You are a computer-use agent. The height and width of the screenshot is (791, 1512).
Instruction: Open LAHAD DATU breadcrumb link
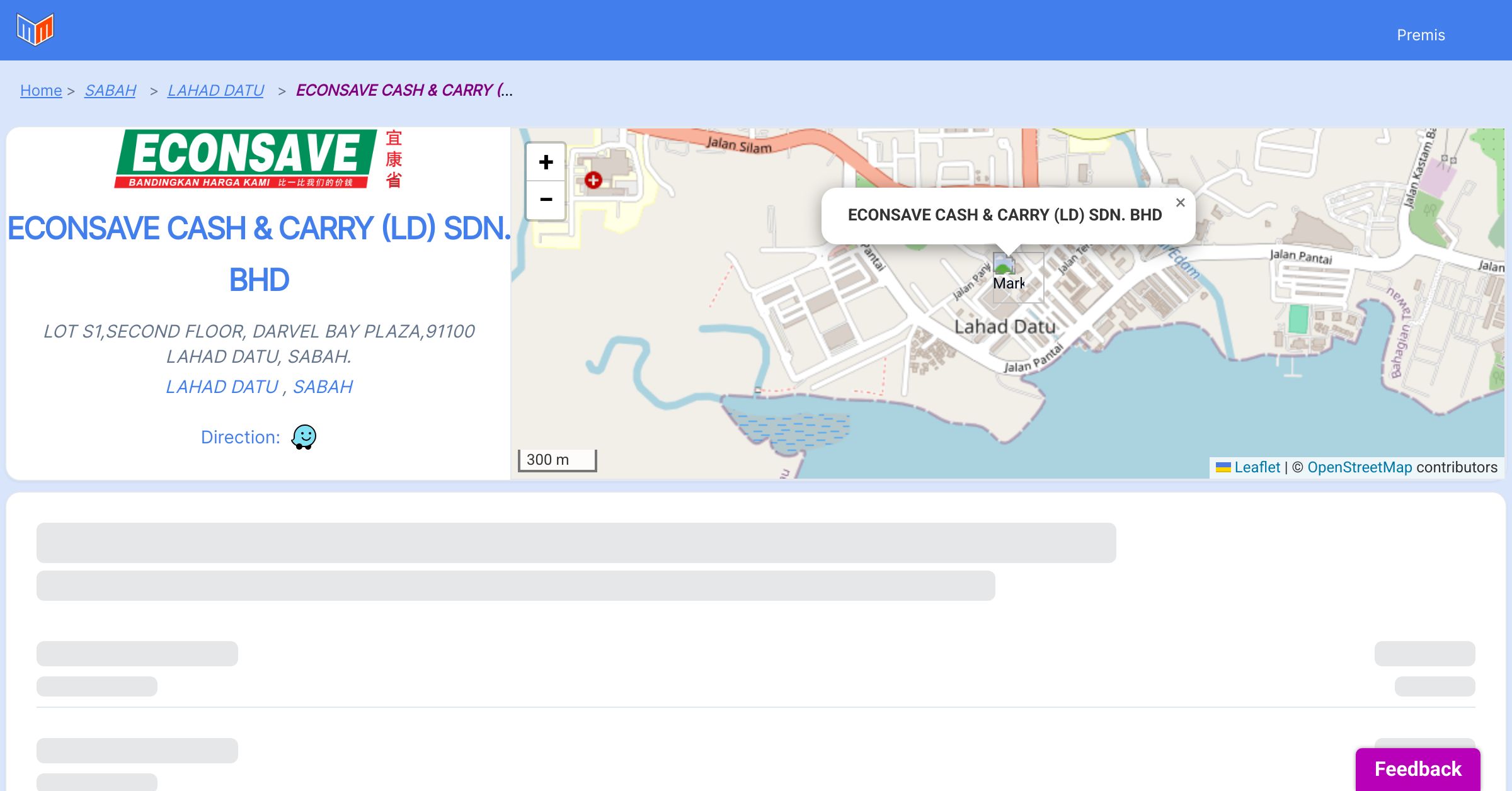(215, 91)
